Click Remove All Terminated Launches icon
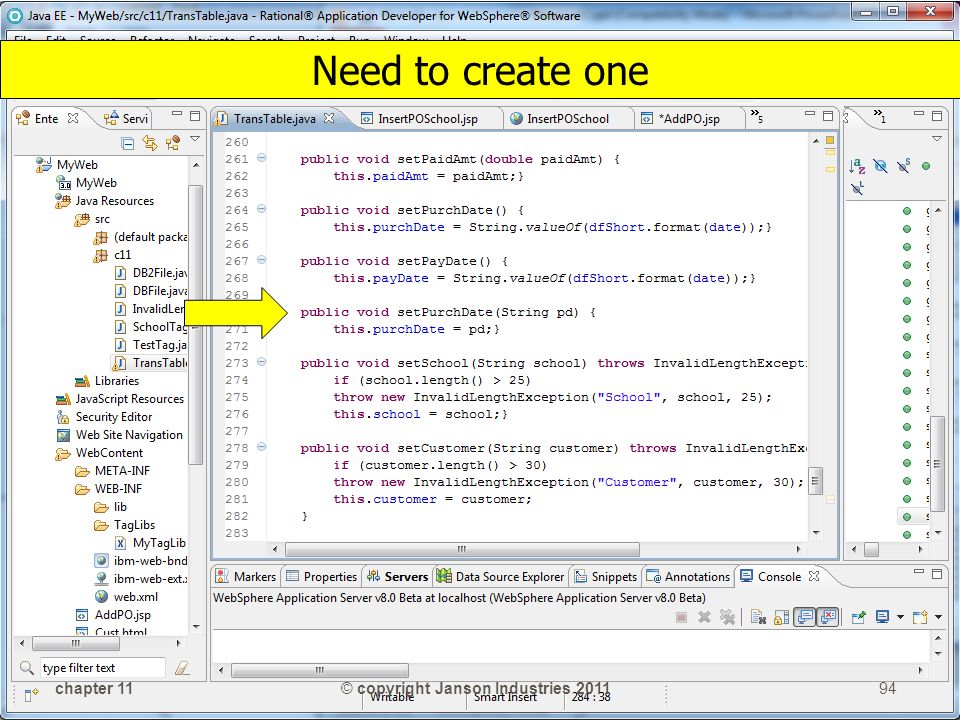The height and width of the screenshot is (720, 960). click(727, 617)
